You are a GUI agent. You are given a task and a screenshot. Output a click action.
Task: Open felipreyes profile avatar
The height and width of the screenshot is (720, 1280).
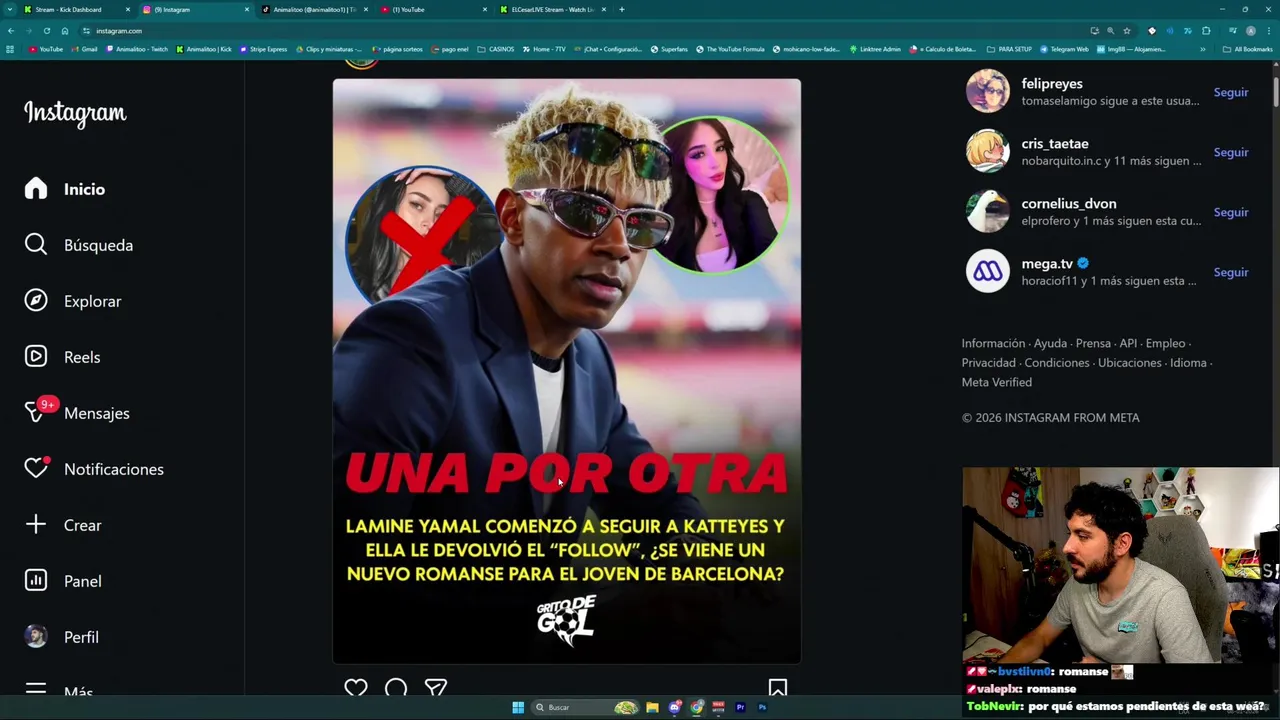(988, 91)
